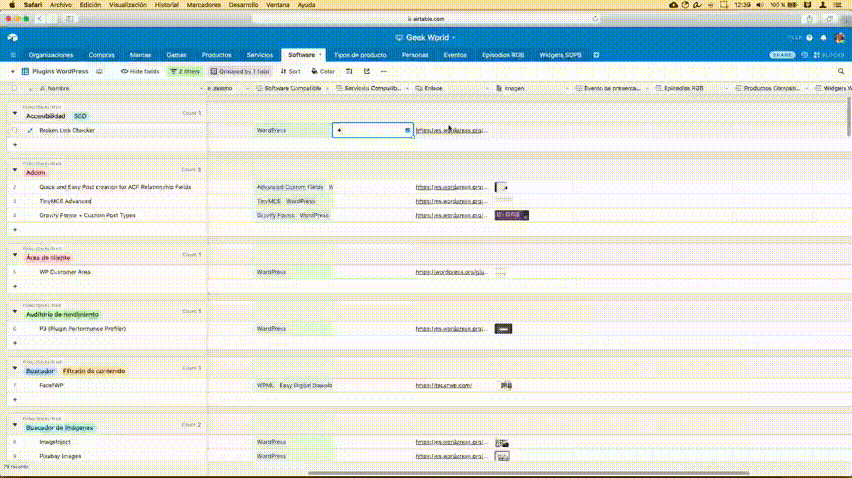Select the Quick and Easy Post creation record name
Screen dimensions: 852x478
115,187
